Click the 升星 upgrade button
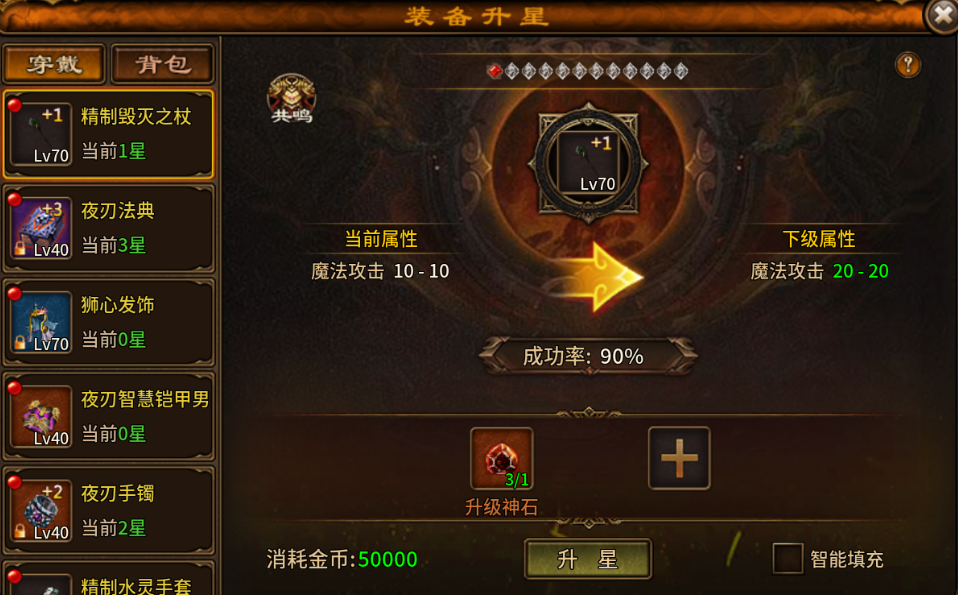 click(x=588, y=559)
